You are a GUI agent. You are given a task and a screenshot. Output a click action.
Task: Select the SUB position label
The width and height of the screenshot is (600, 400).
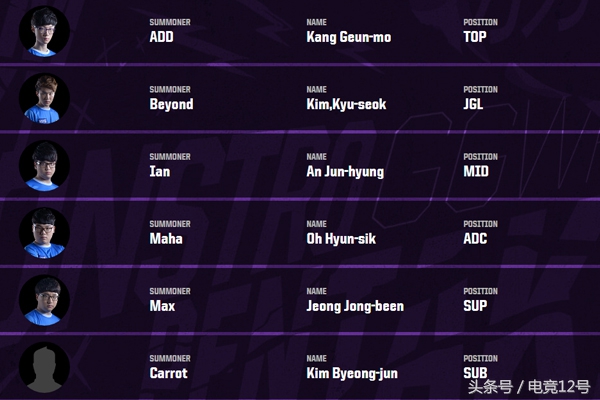pyautogui.click(x=475, y=373)
